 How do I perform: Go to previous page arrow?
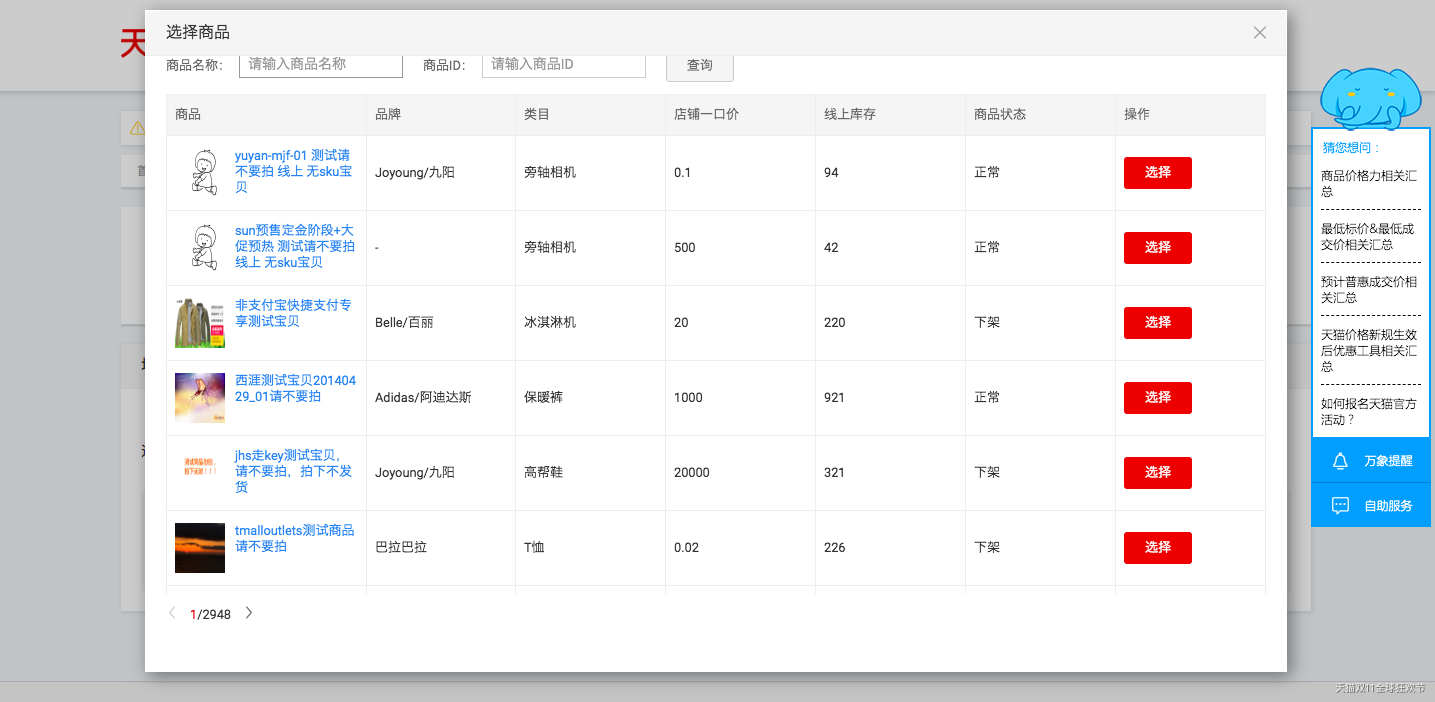coord(172,613)
